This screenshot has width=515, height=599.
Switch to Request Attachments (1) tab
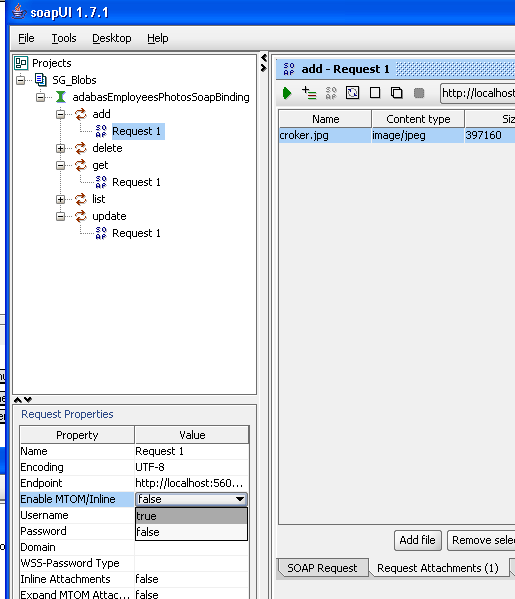coord(438,568)
